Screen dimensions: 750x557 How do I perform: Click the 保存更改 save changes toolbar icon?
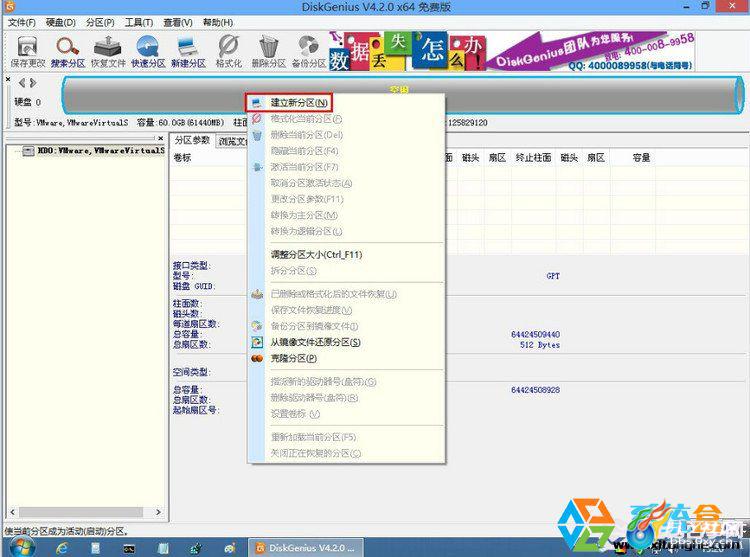click(x=27, y=52)
